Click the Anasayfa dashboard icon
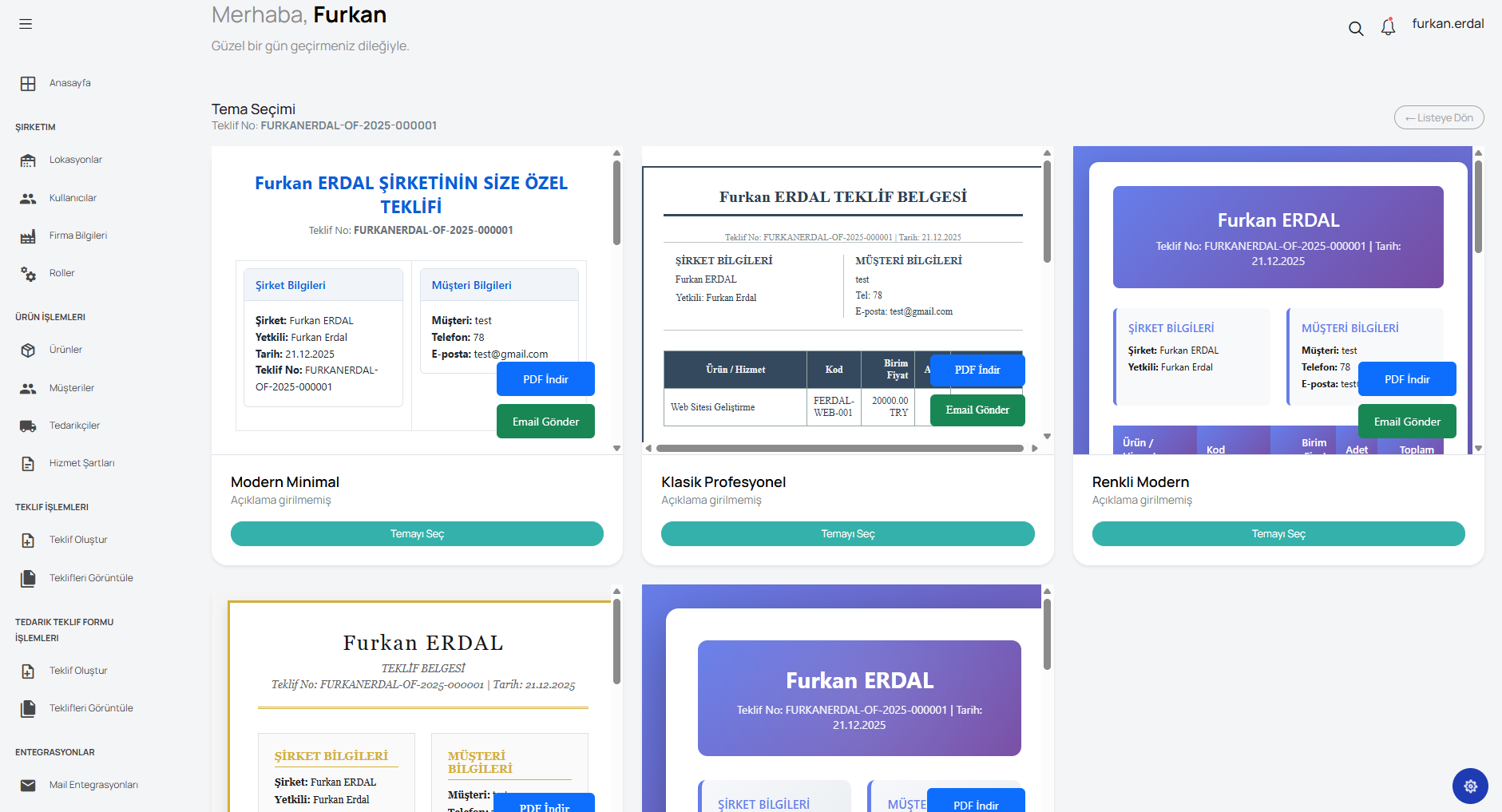 point(28,84)
